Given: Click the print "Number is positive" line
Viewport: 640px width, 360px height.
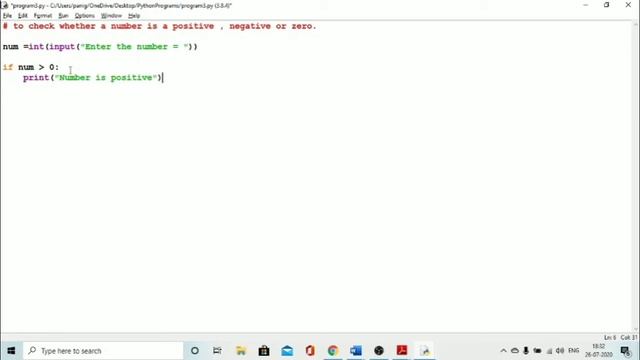Looking at the screenshot, I should (x=93, y=78).
